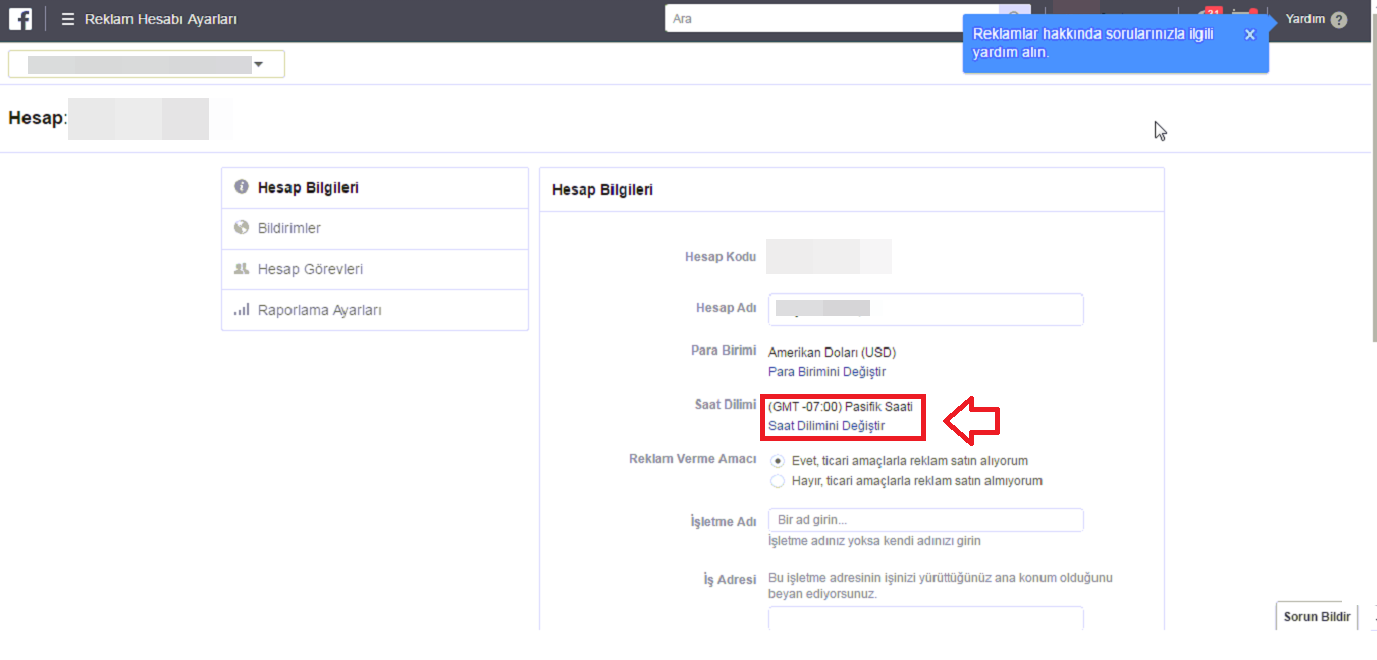Select Evet, ticari amaçlarla reklam satın alıyorum
This screenshot has height=660, width=1377.
coord(778,461)
